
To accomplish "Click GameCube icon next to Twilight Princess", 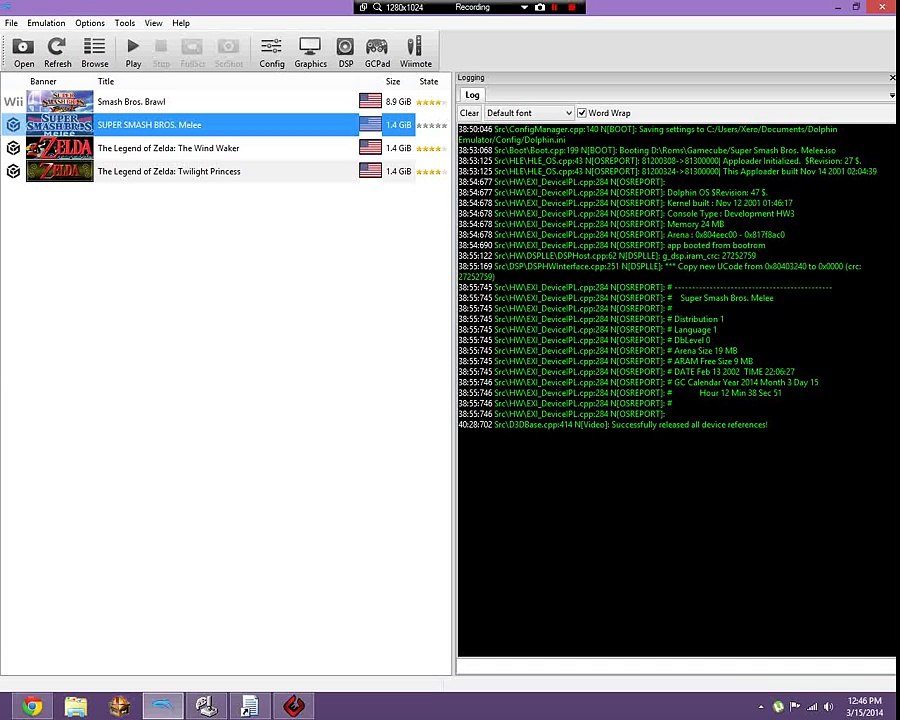I will coord(13,171).
